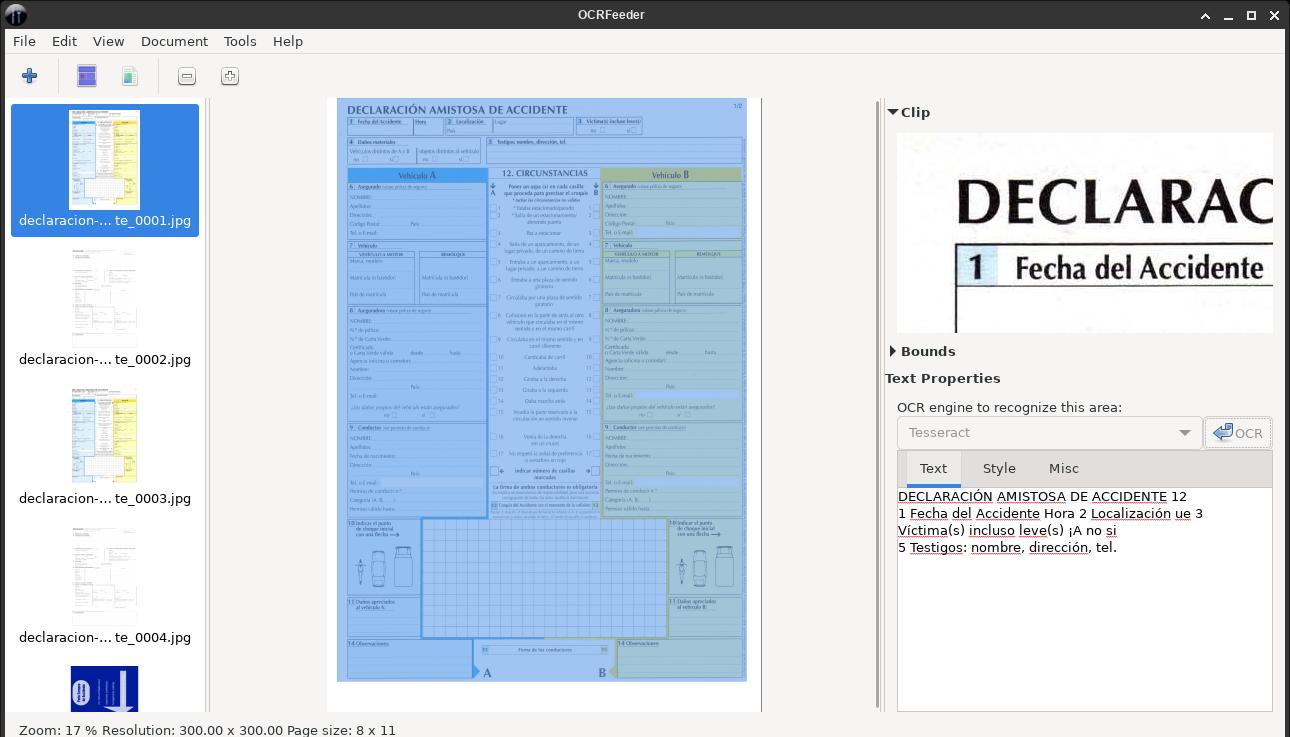1290x737 pixels.
Task: Click the generate ODT document icon
Action: pyautogui.click(x=130, y=76)
